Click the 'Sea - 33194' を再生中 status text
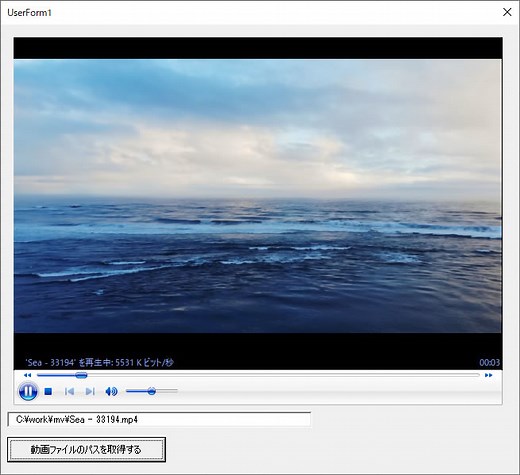Viewport: 520px width, 475px height. click(x=99, y=362)
